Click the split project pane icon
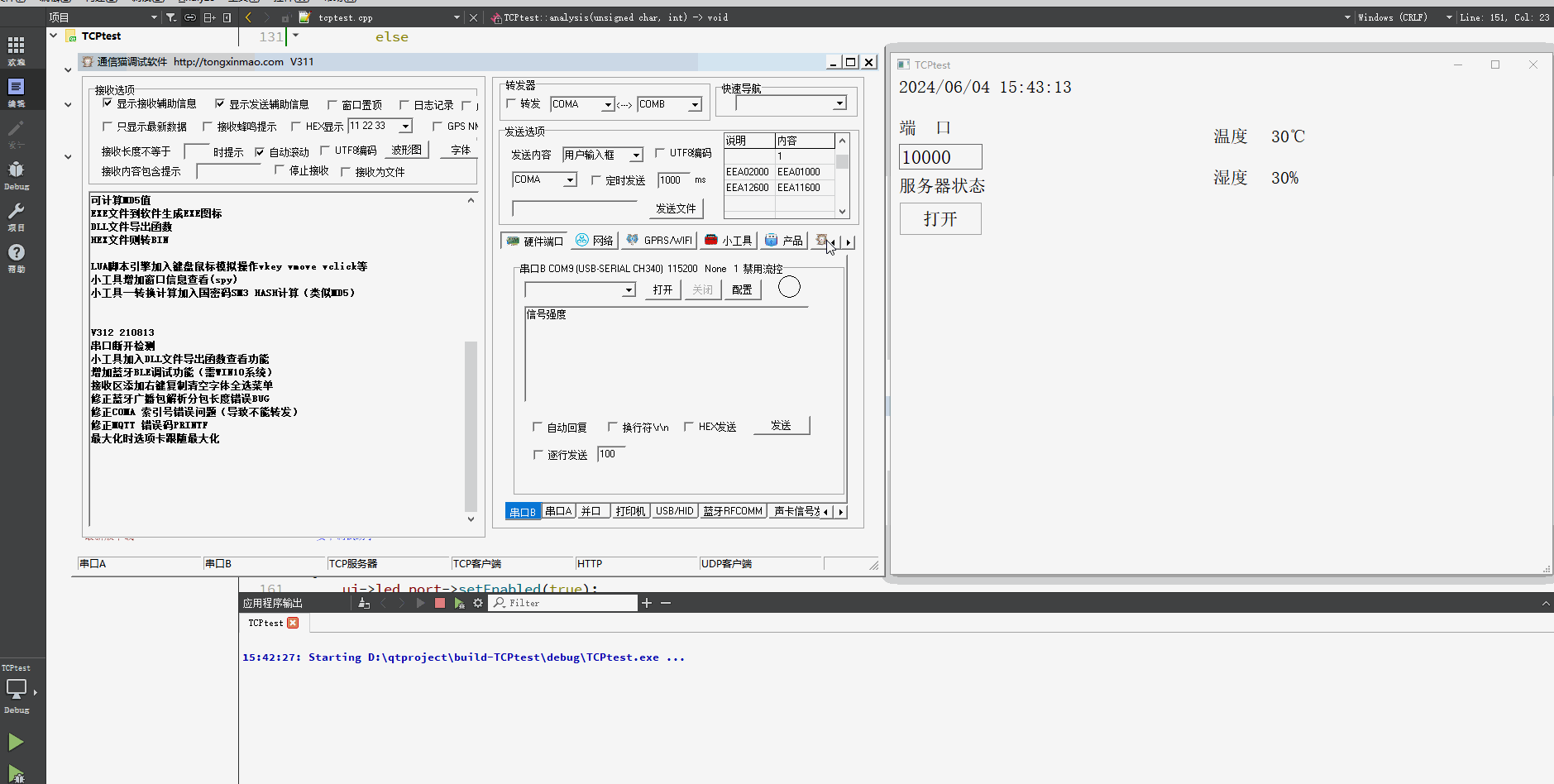 pos(209,17)
